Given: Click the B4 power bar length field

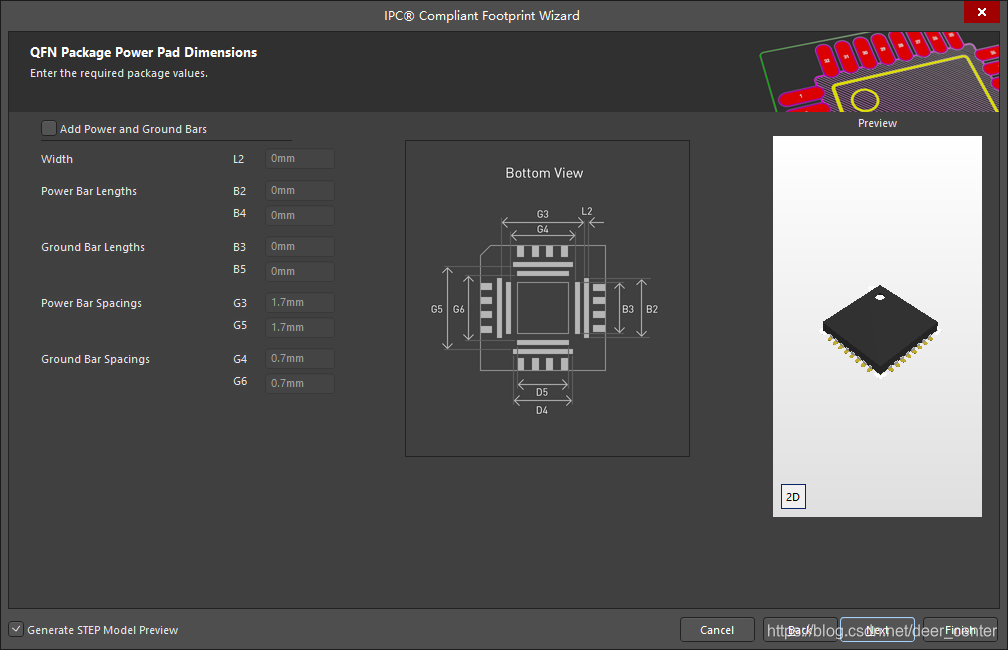Looking at the screenshot, I should point(299,215).
